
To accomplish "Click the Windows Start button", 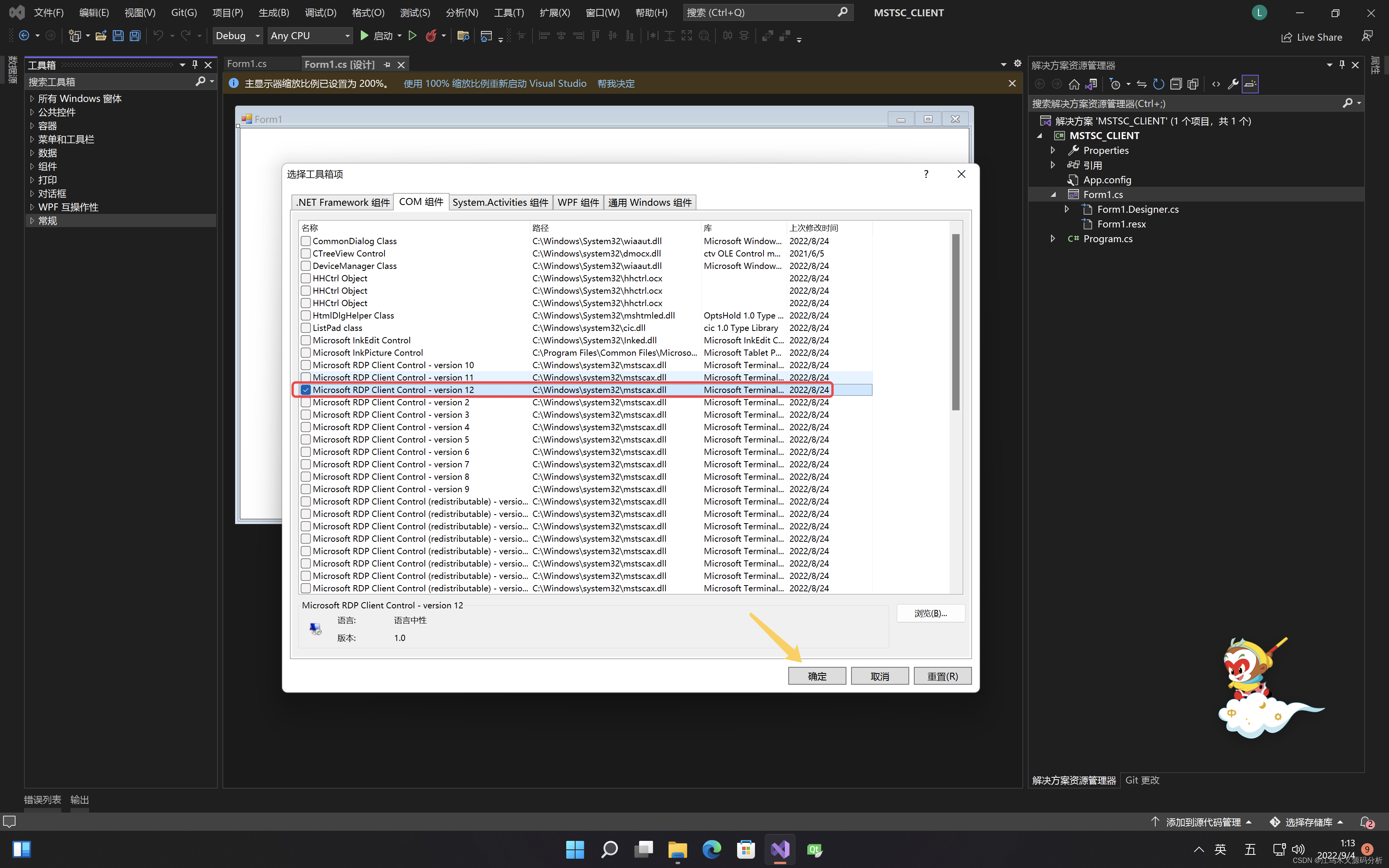I will 574,849.
